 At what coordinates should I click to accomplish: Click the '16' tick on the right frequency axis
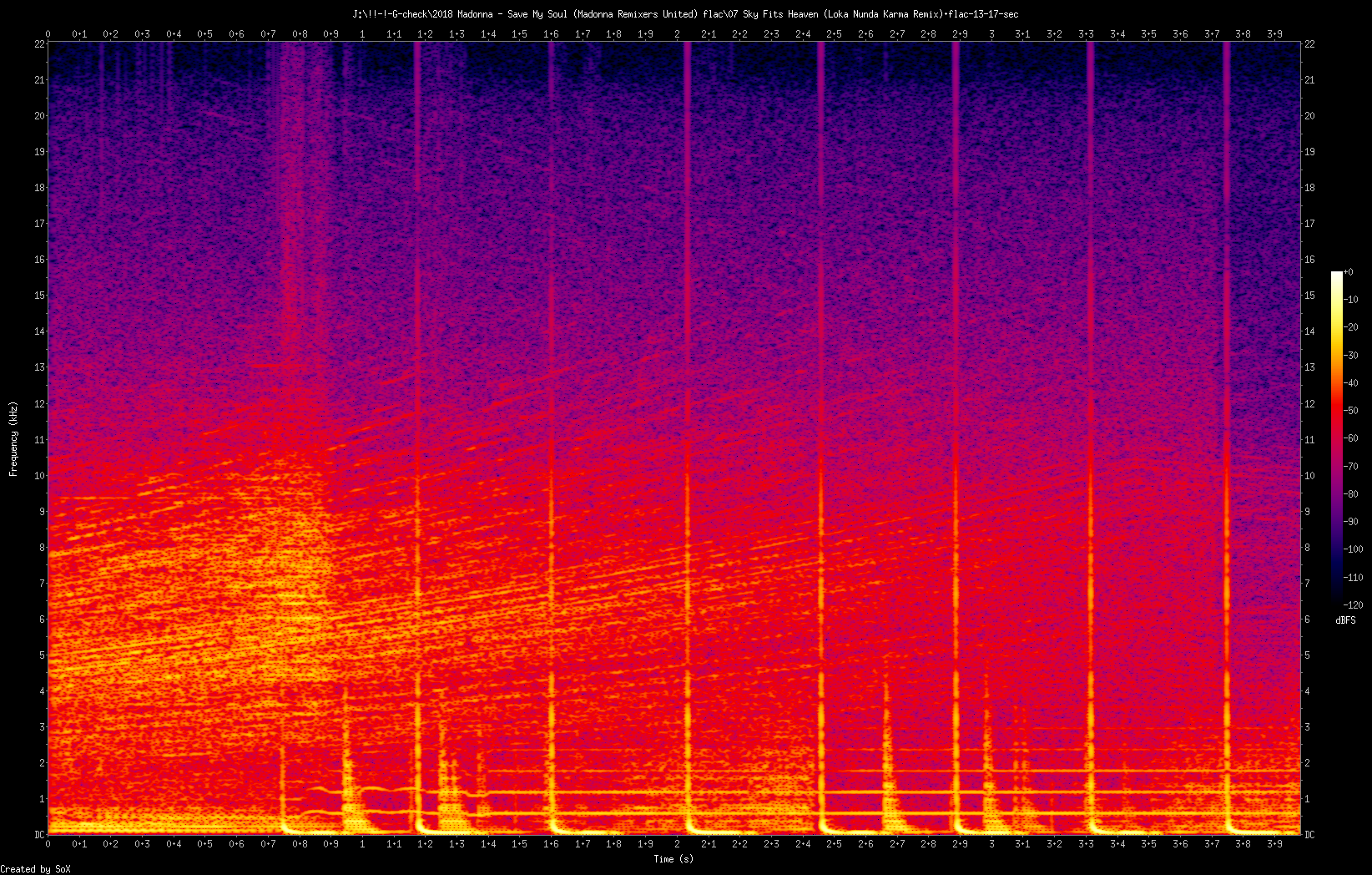click(1309, 260)
